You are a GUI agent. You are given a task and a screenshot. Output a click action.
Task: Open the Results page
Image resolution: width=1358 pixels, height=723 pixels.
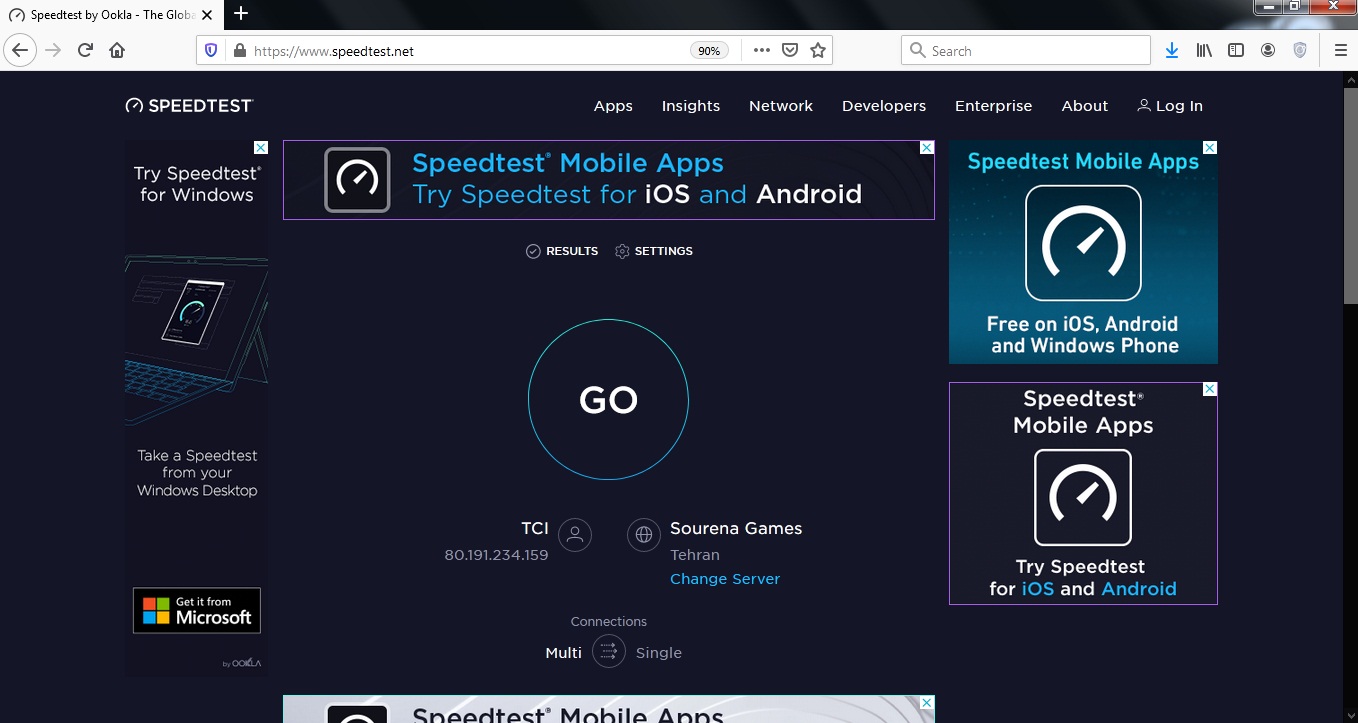[x=562, y=251]
